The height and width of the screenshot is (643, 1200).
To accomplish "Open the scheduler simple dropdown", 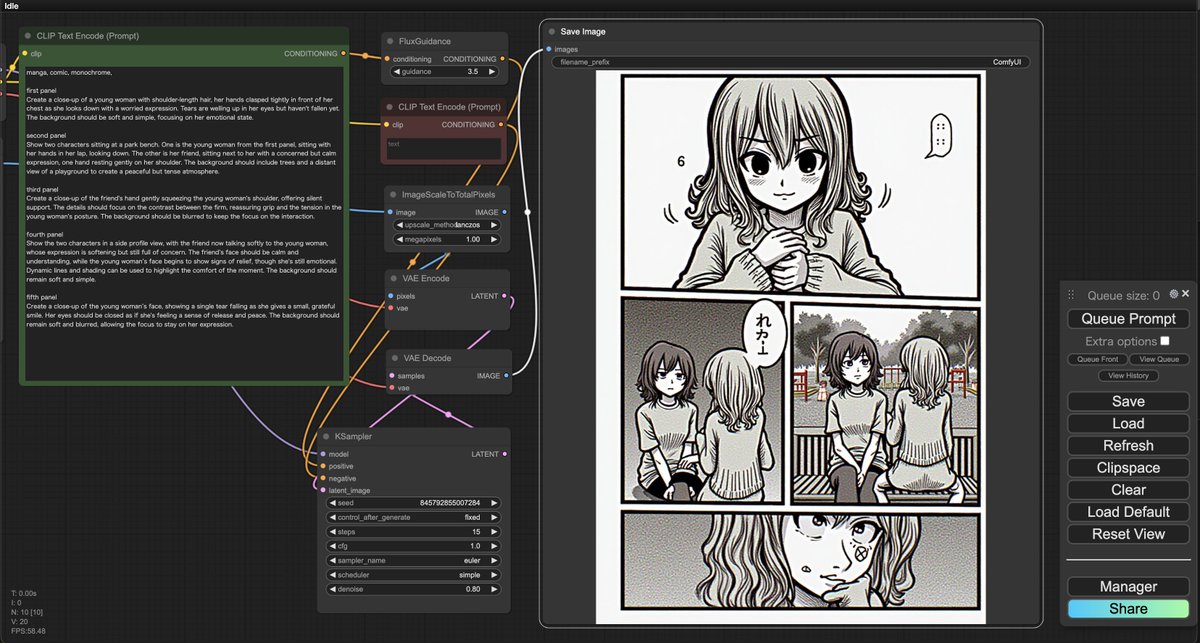I will click(x=413, y=575).
